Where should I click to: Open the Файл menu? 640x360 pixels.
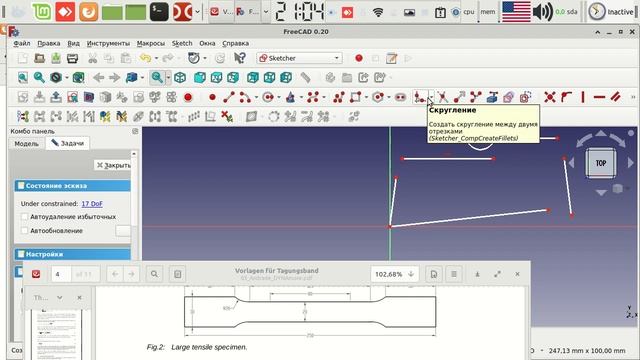[22, 43]
